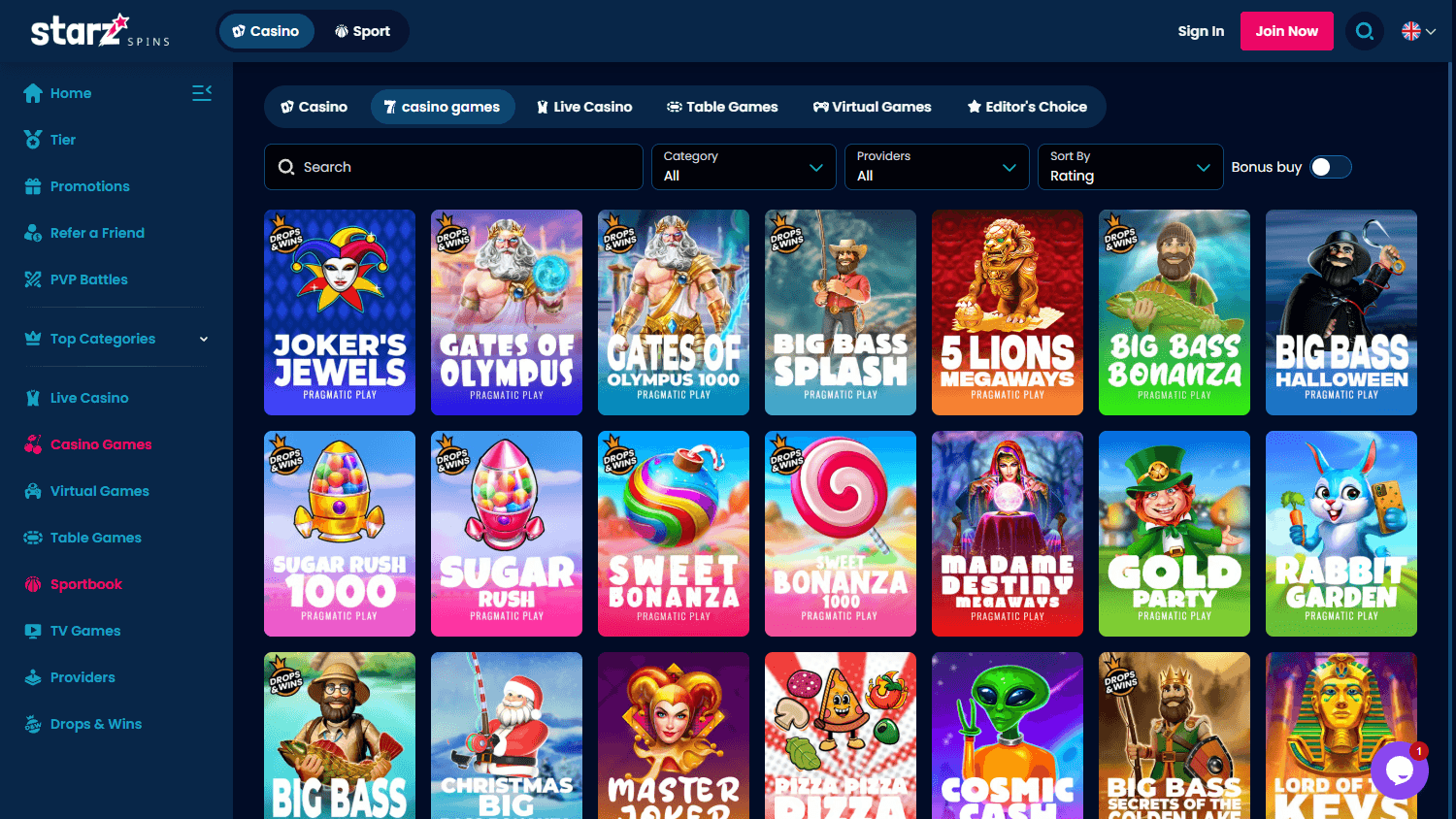Click the seven icon on casino games tab
The image size is (1456, 819).
(390, 107)
